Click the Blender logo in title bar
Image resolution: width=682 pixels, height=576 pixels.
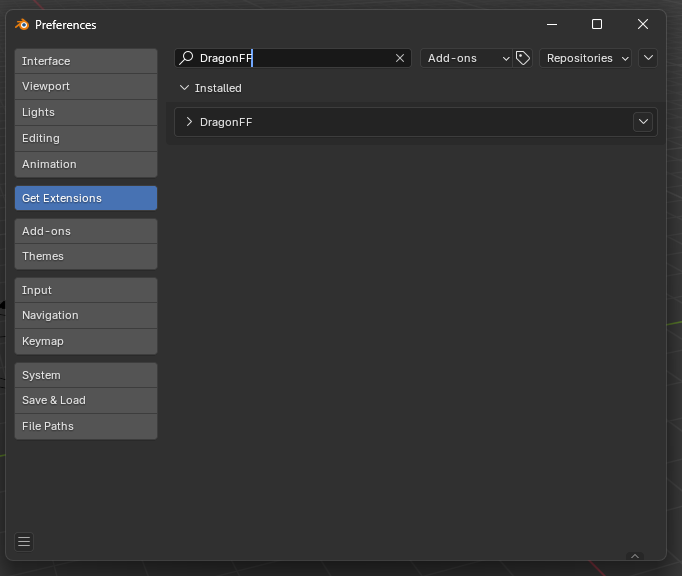tap(22, 24)
